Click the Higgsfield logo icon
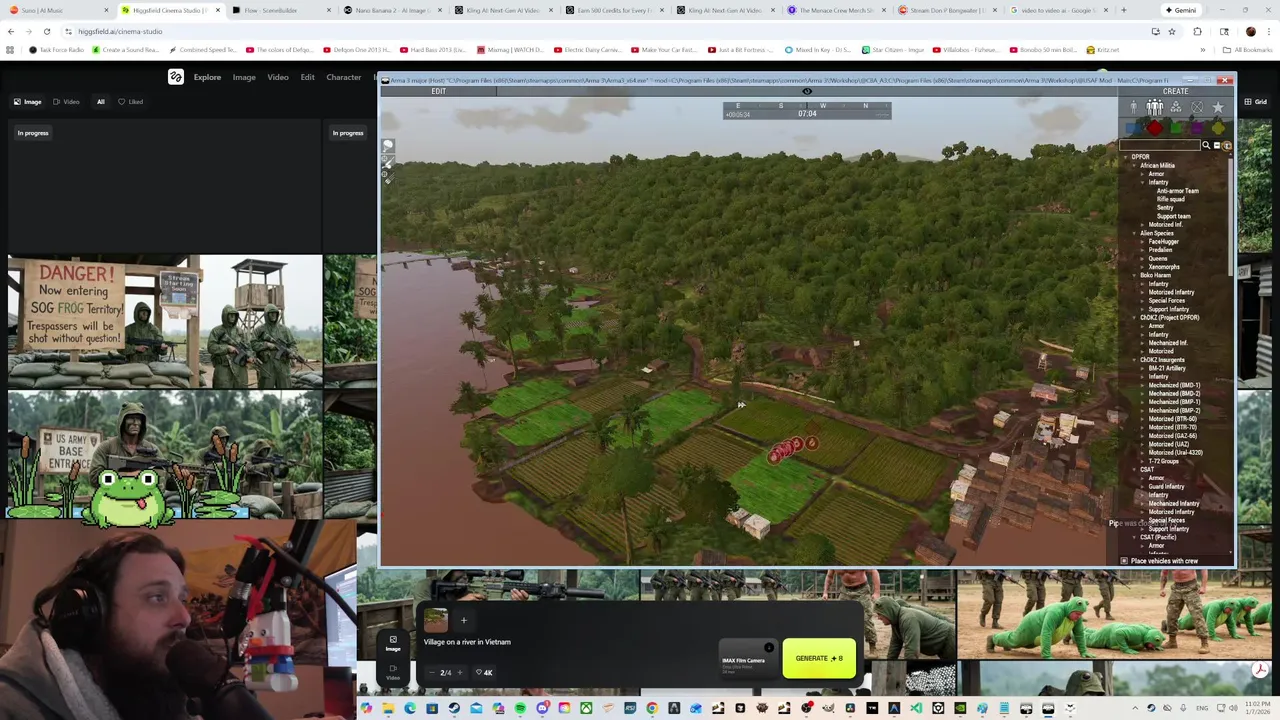Viewport: 1280px width, 720px height. click(176, 77)
